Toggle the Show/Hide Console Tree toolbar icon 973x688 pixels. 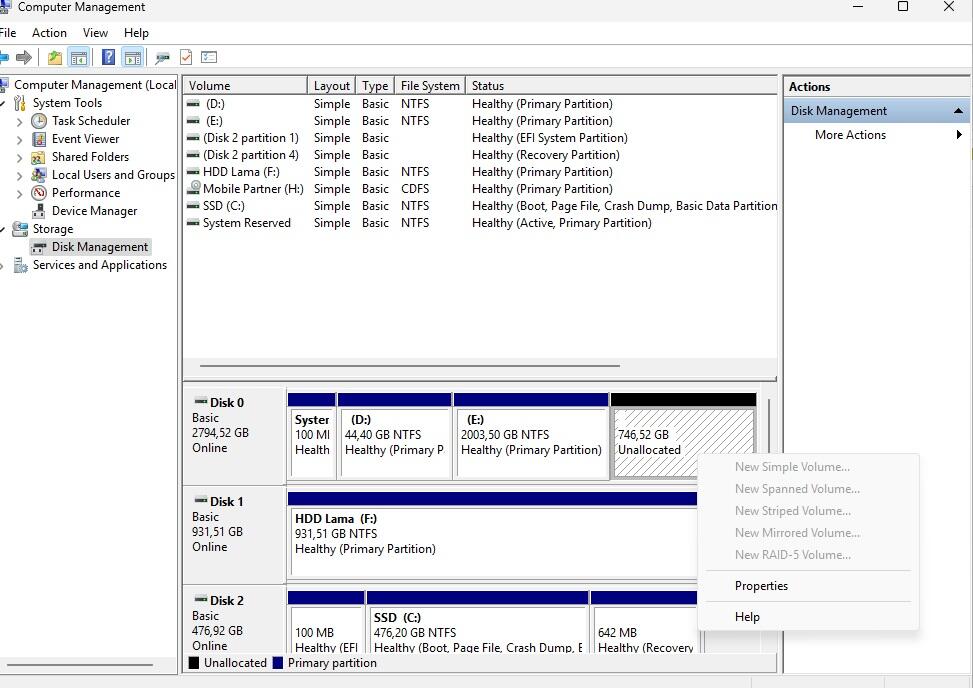point(80,57)
